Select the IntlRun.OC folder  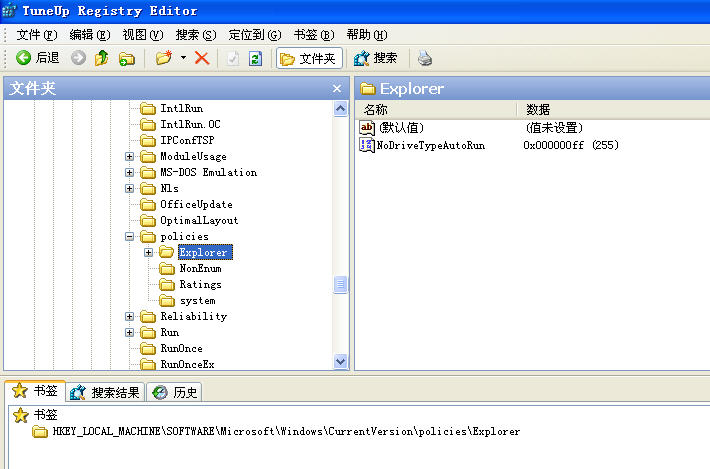pyautogui.click(x=180, y=124)
